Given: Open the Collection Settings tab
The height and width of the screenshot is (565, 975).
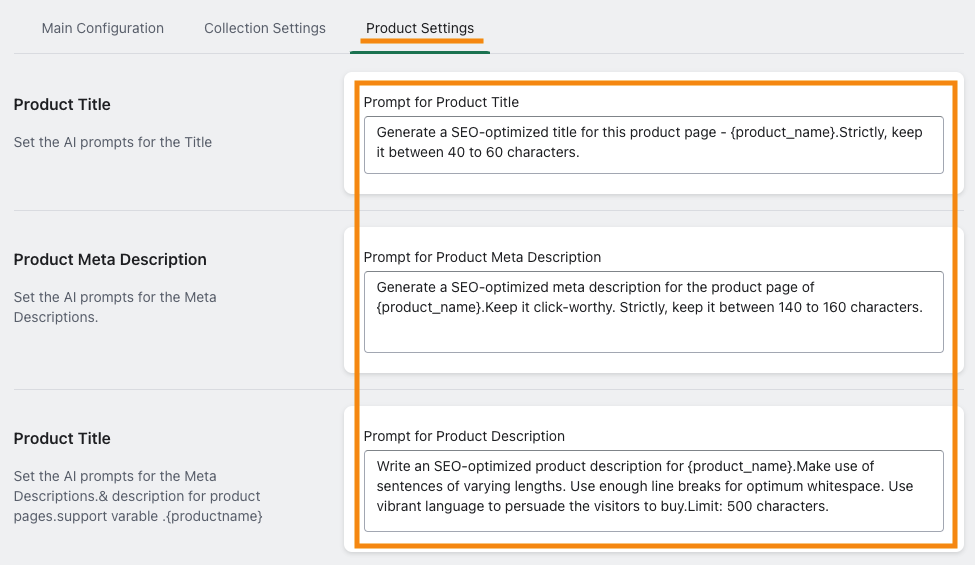Looking at the screenshot, I should pos(265,28).
